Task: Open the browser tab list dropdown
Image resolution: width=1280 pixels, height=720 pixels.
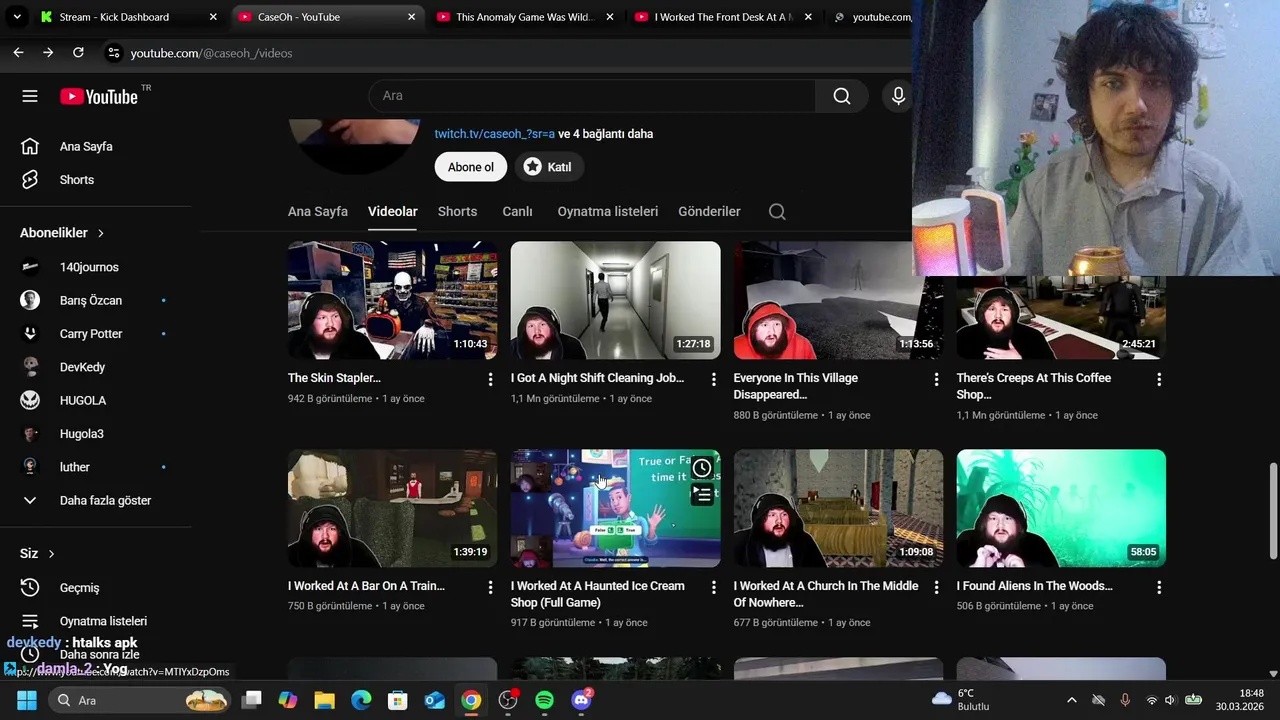Action: coord(16,17)
